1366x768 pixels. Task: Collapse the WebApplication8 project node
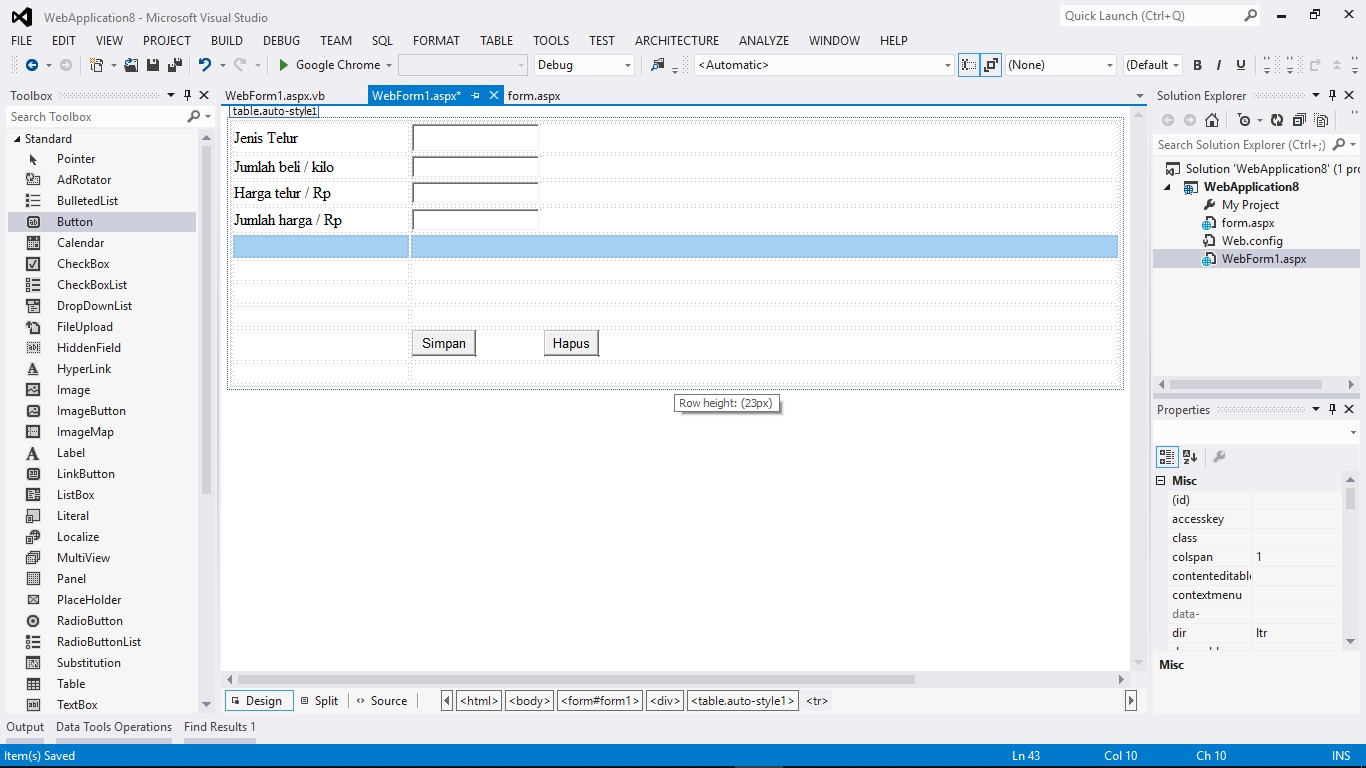coord(1165,186)
